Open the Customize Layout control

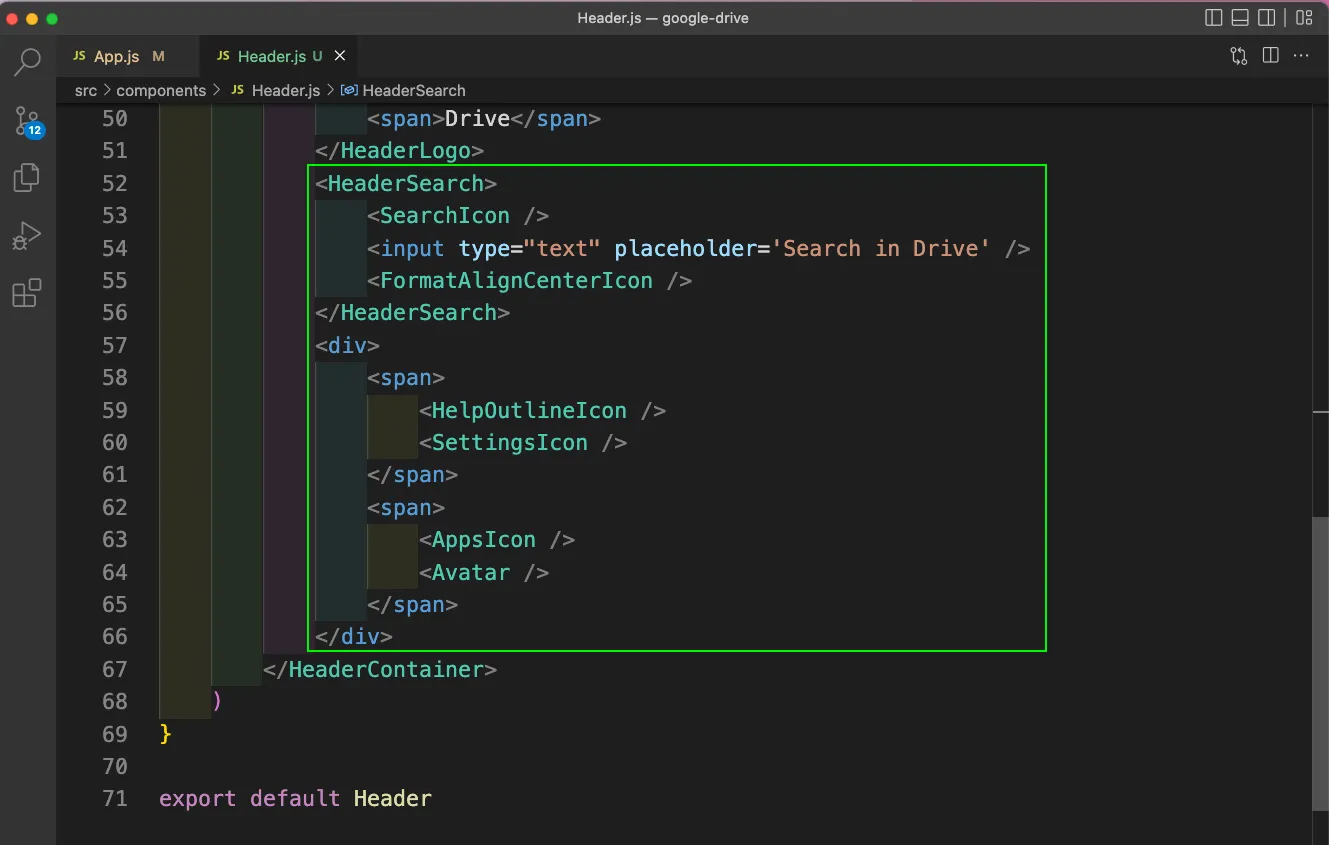coord(1304,18)
